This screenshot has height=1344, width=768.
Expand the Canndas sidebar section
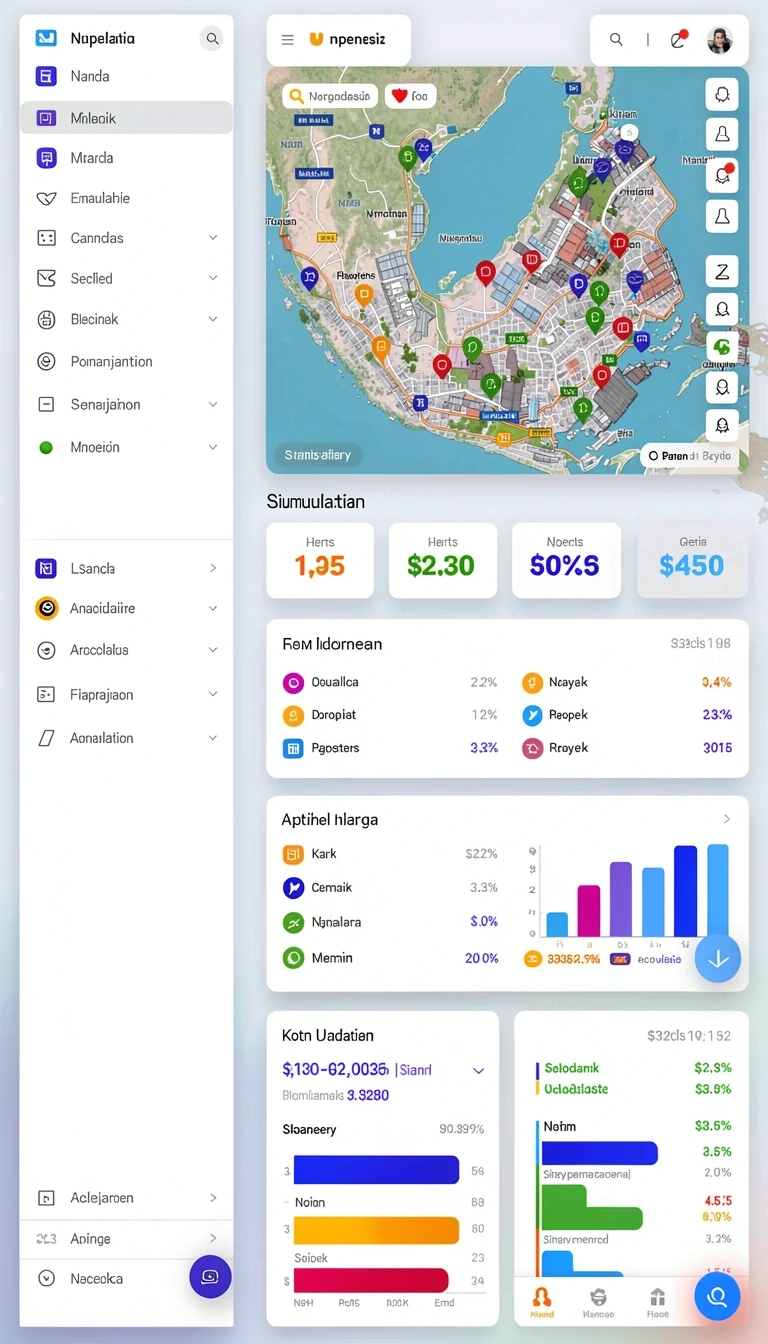point(126,238)
